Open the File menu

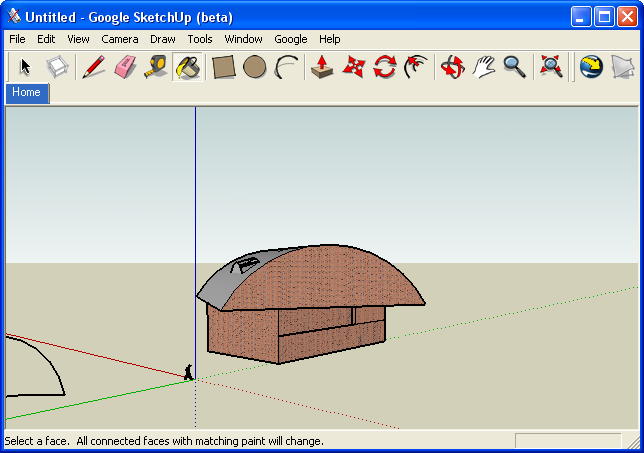(x=17, y=39)
